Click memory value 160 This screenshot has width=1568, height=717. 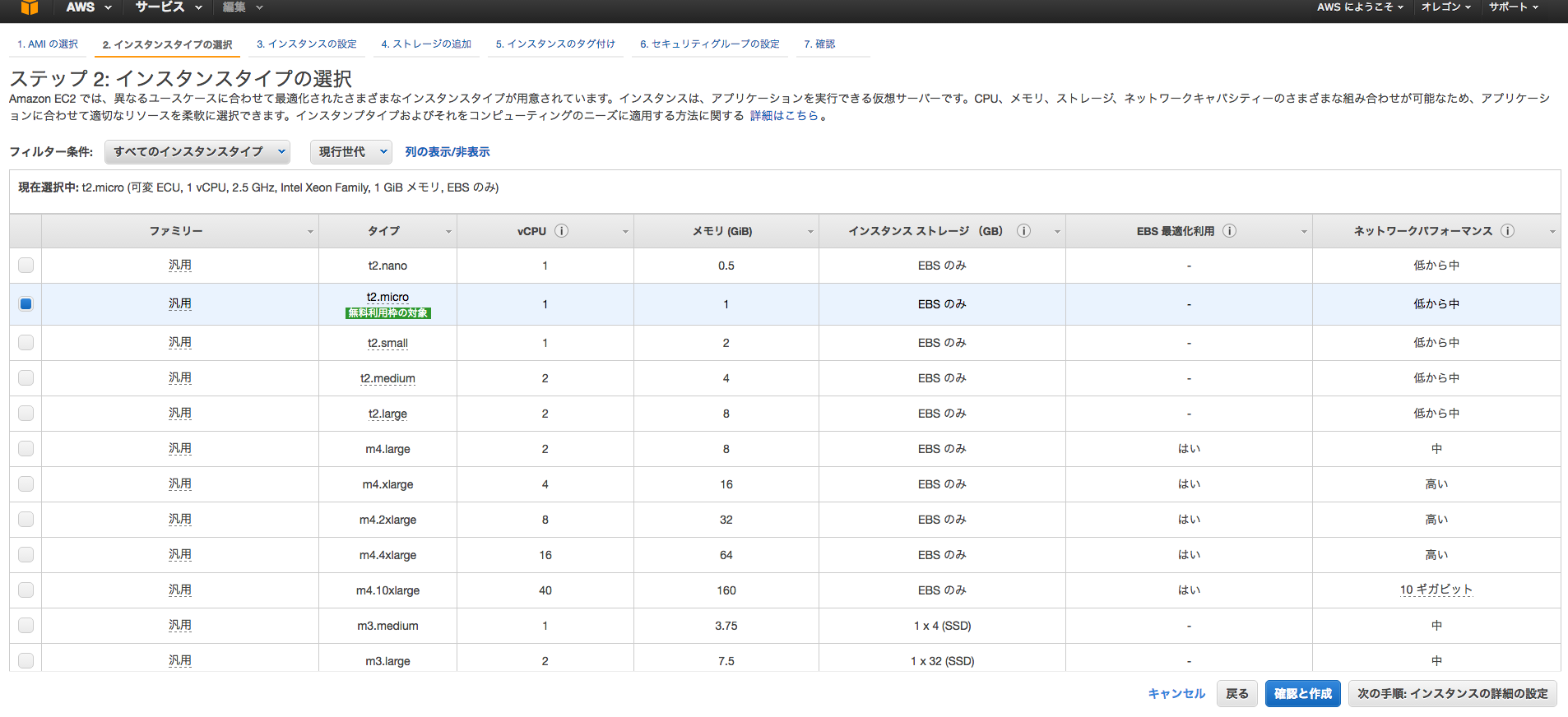[x=726, y=590]
